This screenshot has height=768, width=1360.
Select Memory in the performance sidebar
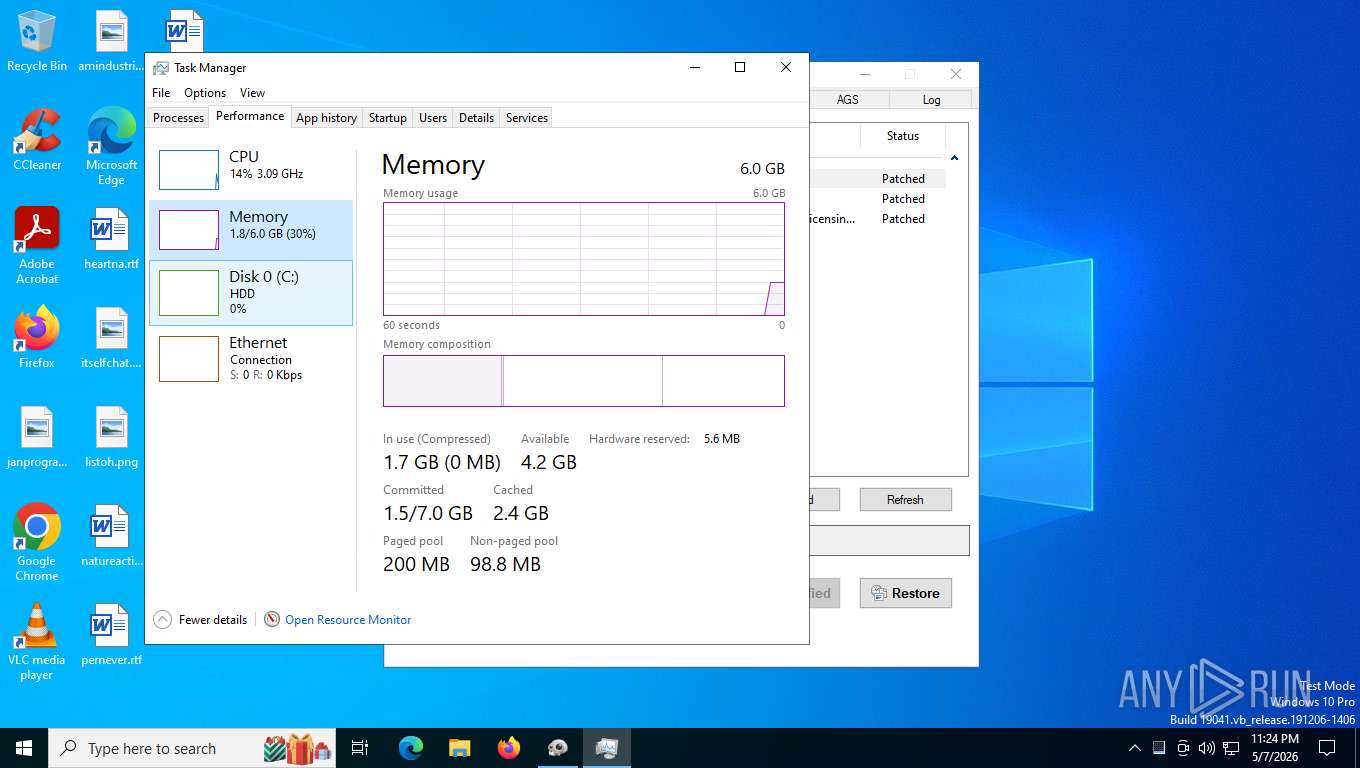[251, 230]
